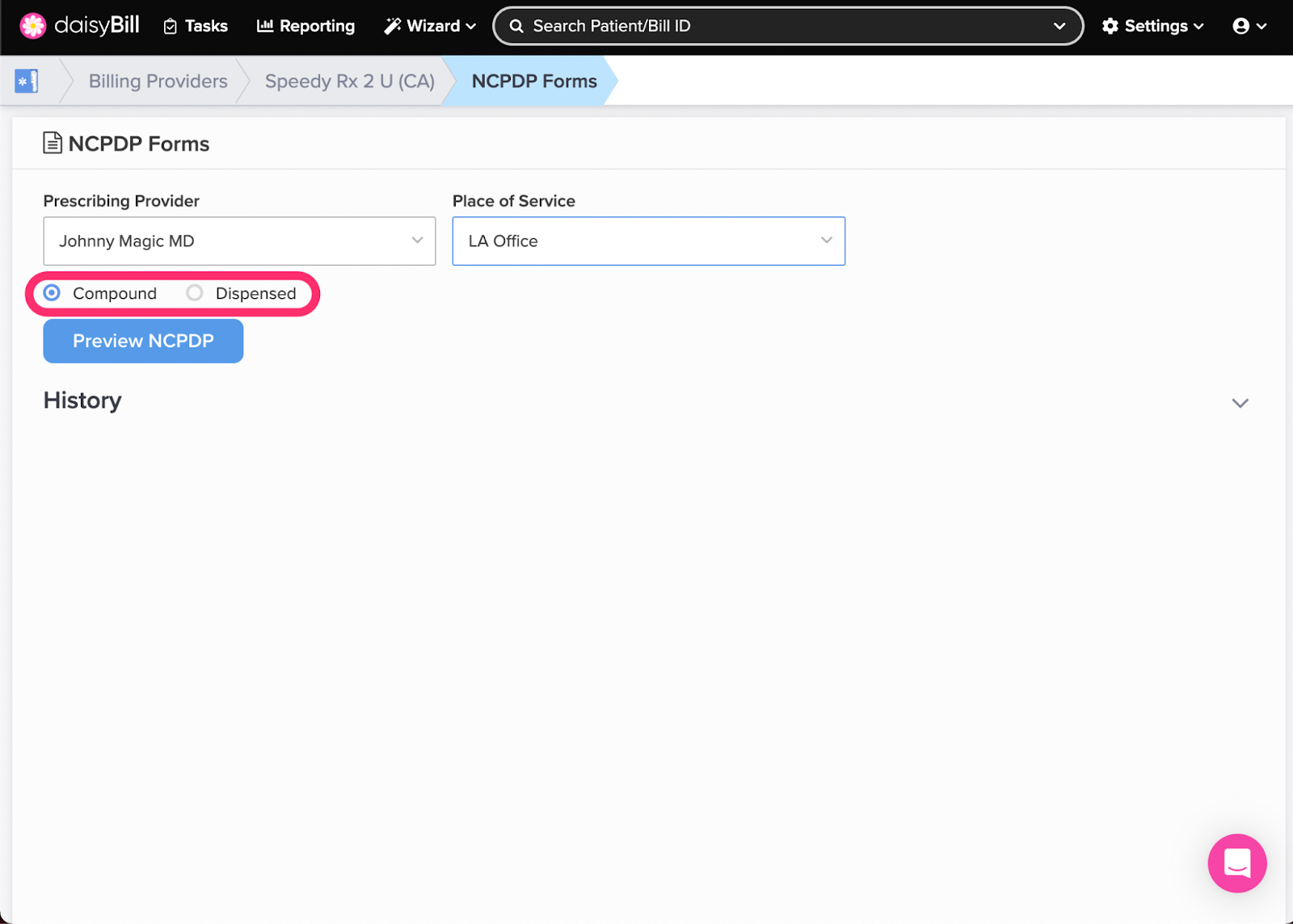Screen dimensions: 1293x924
Task: Open the Settings menu
Action: click(1153, 26)
